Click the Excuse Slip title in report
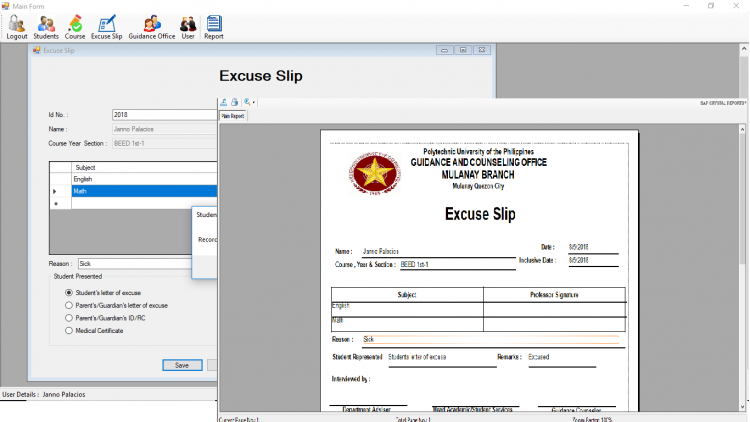This screenshot has width=750, height=422. 480,214
